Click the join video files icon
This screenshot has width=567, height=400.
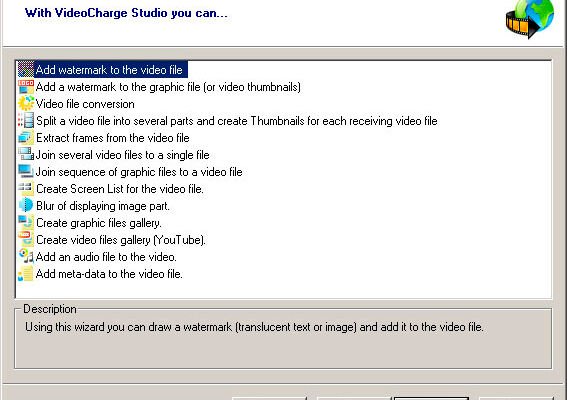pyautogui.click(x=26, y=155)
